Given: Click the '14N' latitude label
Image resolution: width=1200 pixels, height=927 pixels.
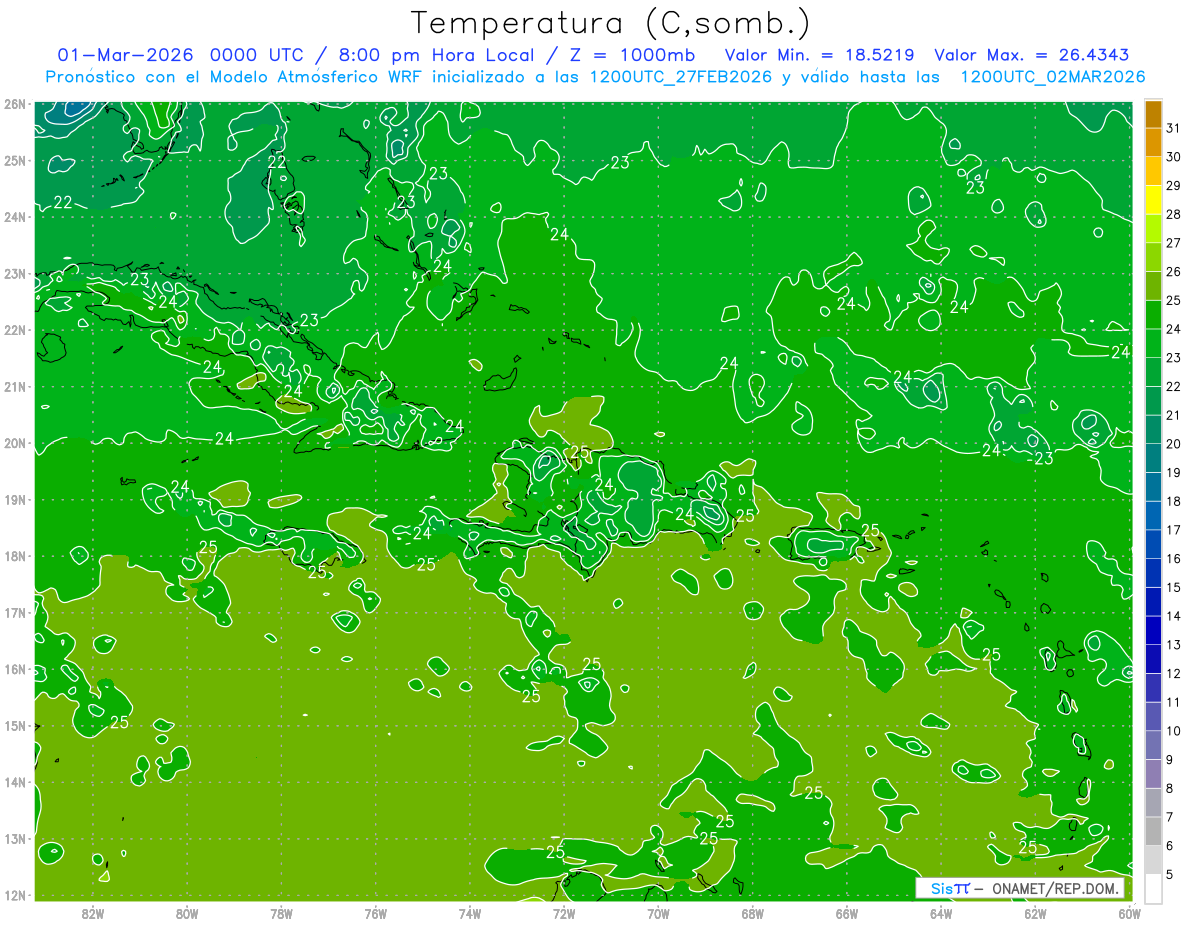Looking at the screenshot, I should tap(14, 782).
